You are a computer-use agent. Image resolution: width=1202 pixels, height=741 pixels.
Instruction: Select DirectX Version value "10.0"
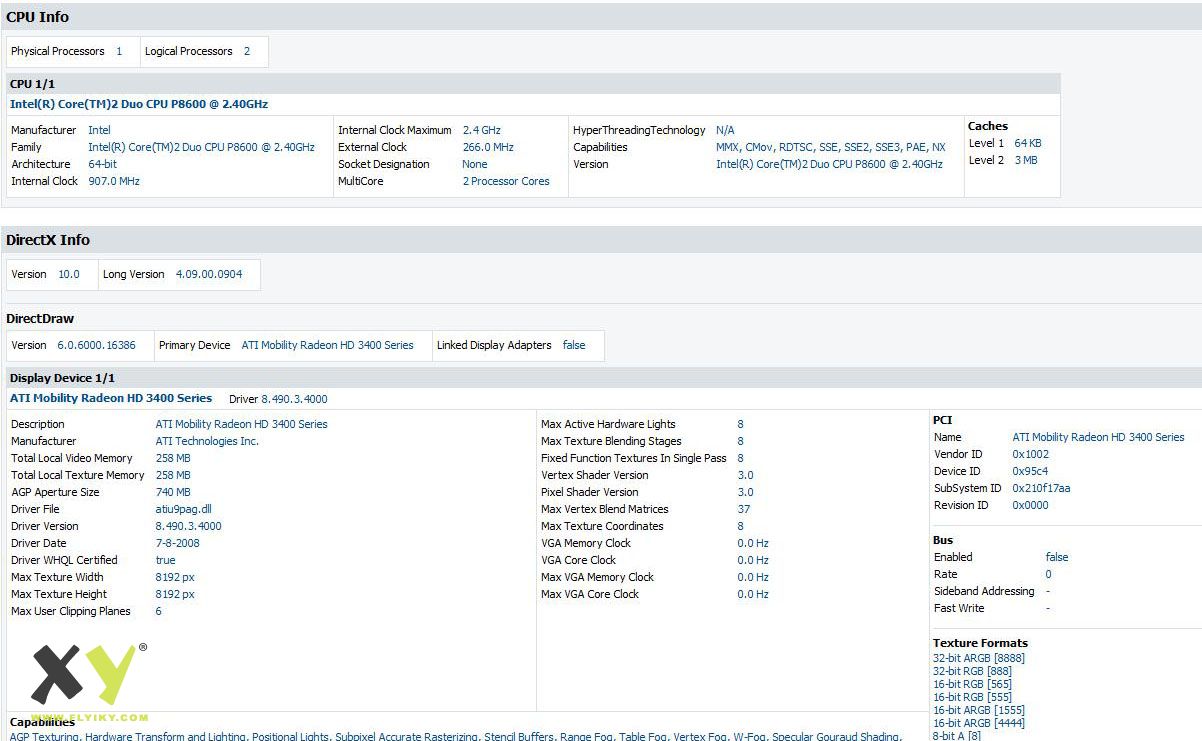[x=69, y=274]
